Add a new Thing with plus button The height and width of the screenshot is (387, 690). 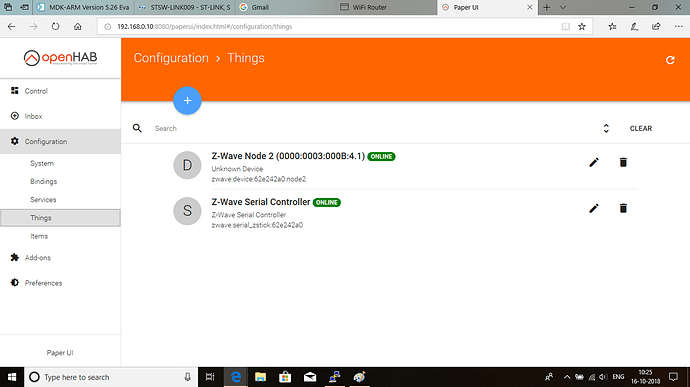(187, 100)
